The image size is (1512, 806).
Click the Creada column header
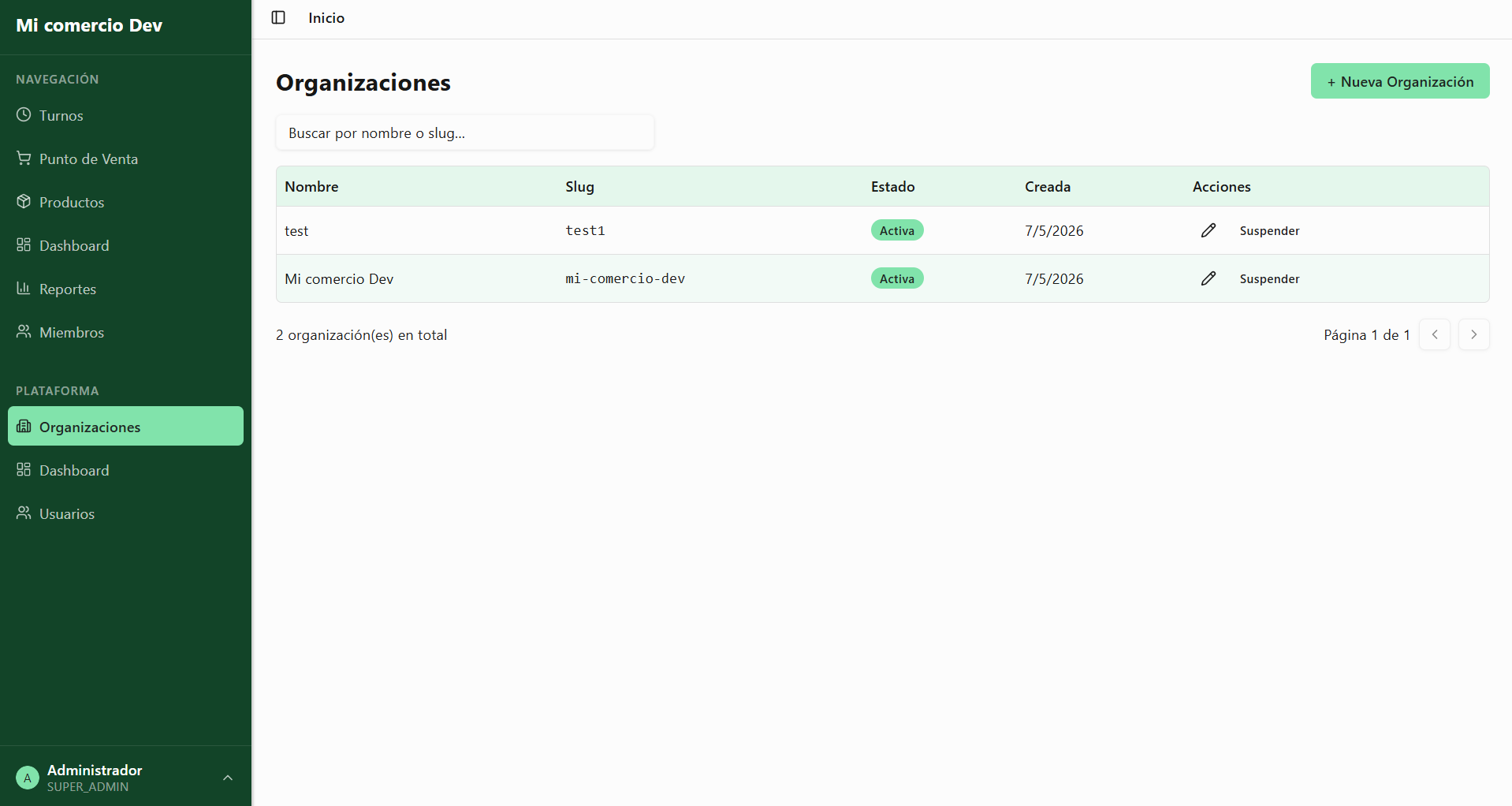pos(1048,186)
